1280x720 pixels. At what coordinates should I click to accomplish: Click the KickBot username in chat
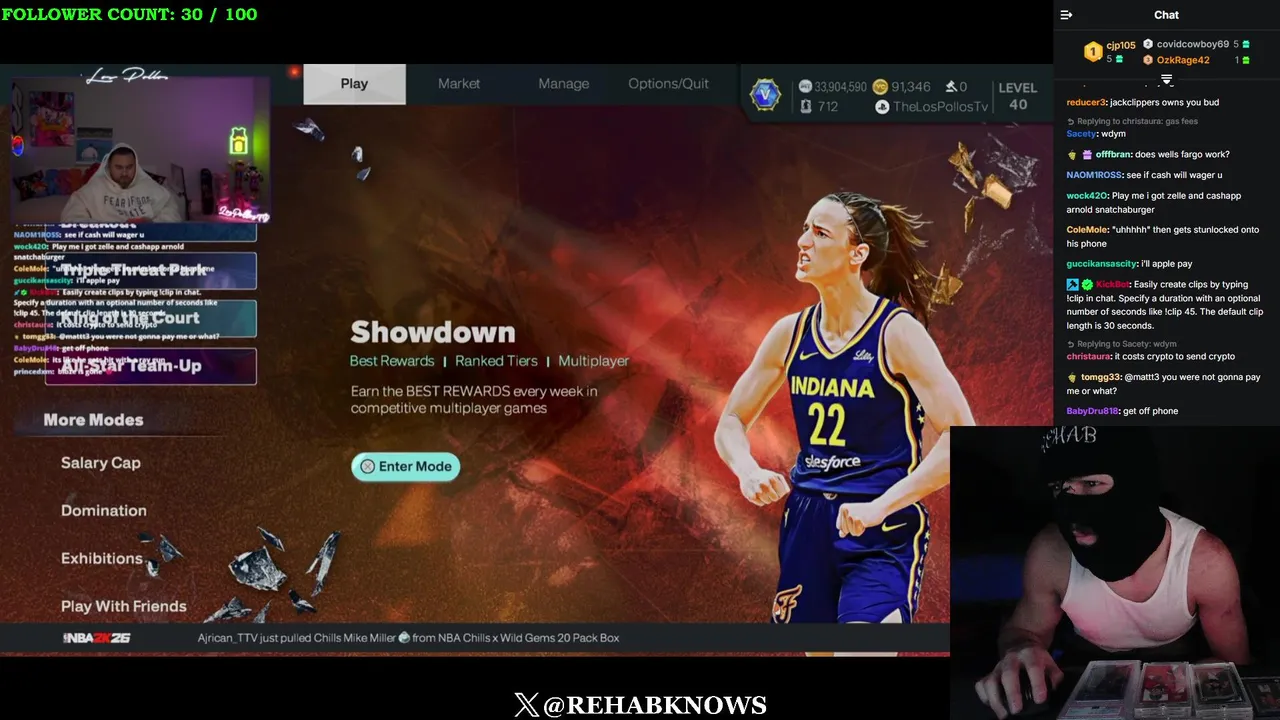click(x=1112, y=285)
